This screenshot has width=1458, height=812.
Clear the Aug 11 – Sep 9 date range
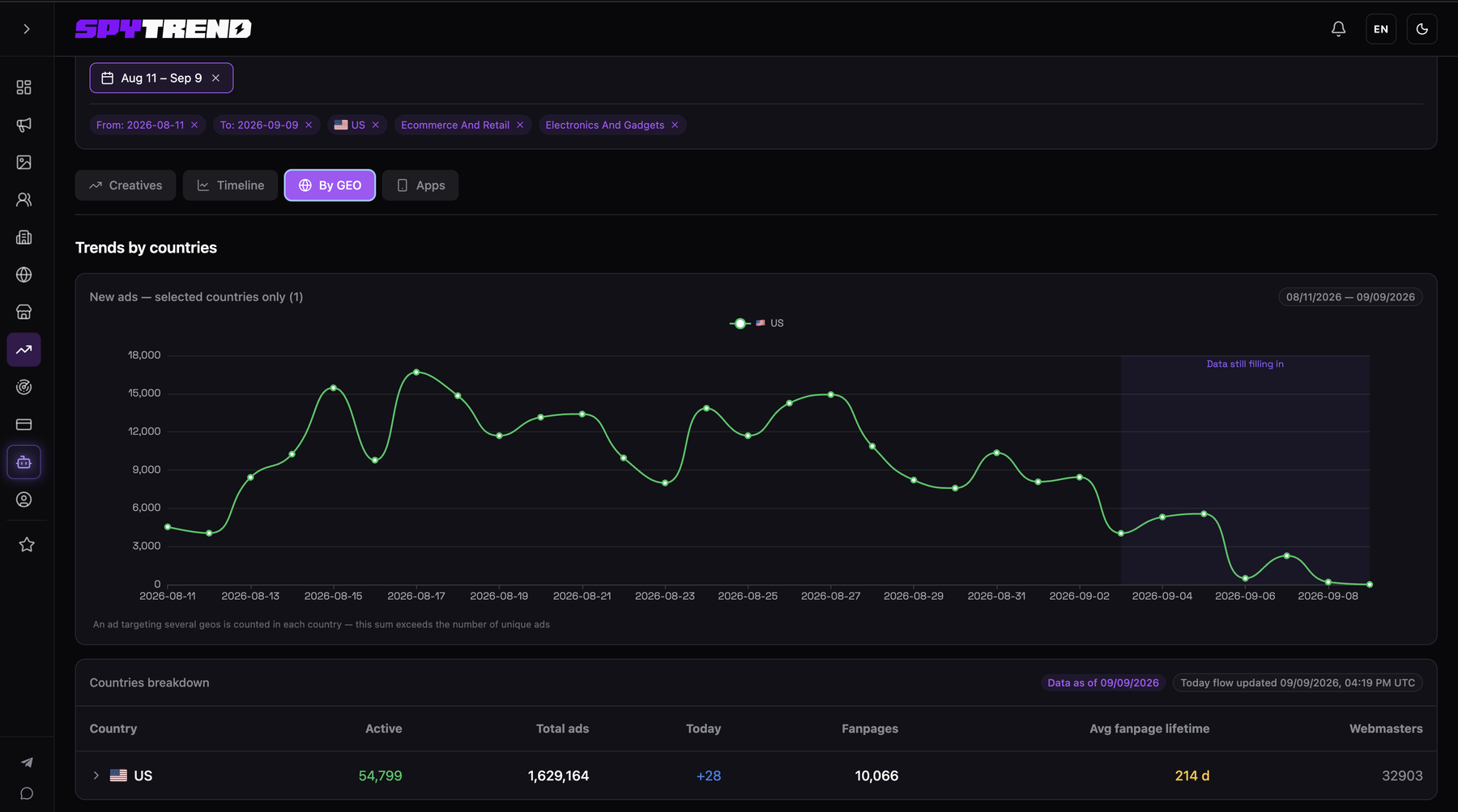(215, 79)
